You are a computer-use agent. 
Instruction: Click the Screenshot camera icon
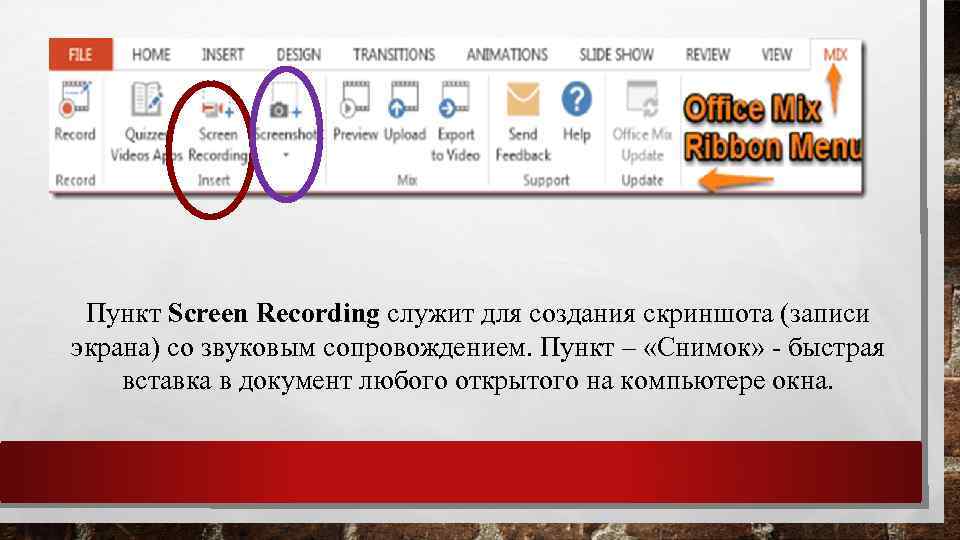pyautogui.click(x=286, y=110)
